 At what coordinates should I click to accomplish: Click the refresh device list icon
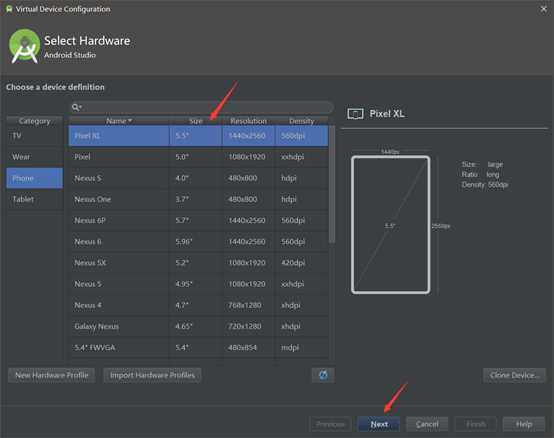323,375
